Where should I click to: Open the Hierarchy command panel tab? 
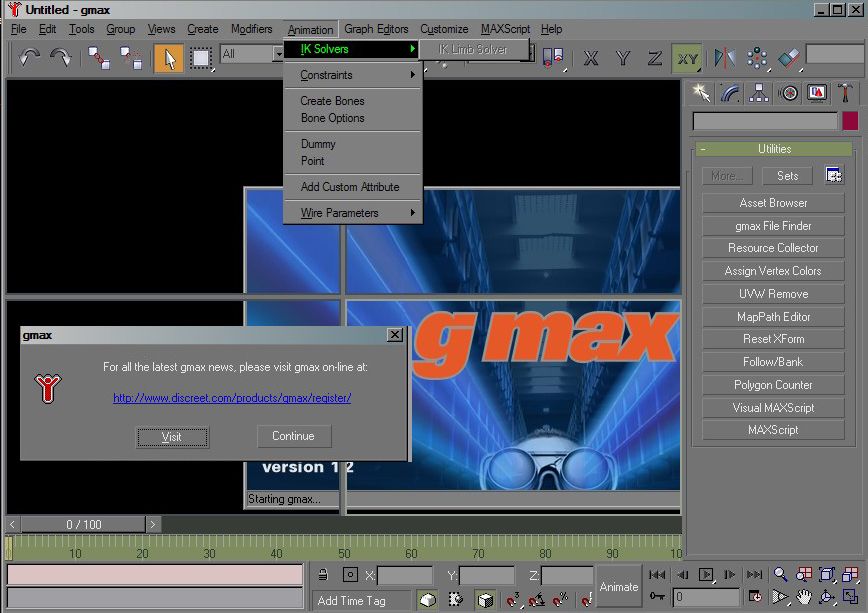click(759, 93)
